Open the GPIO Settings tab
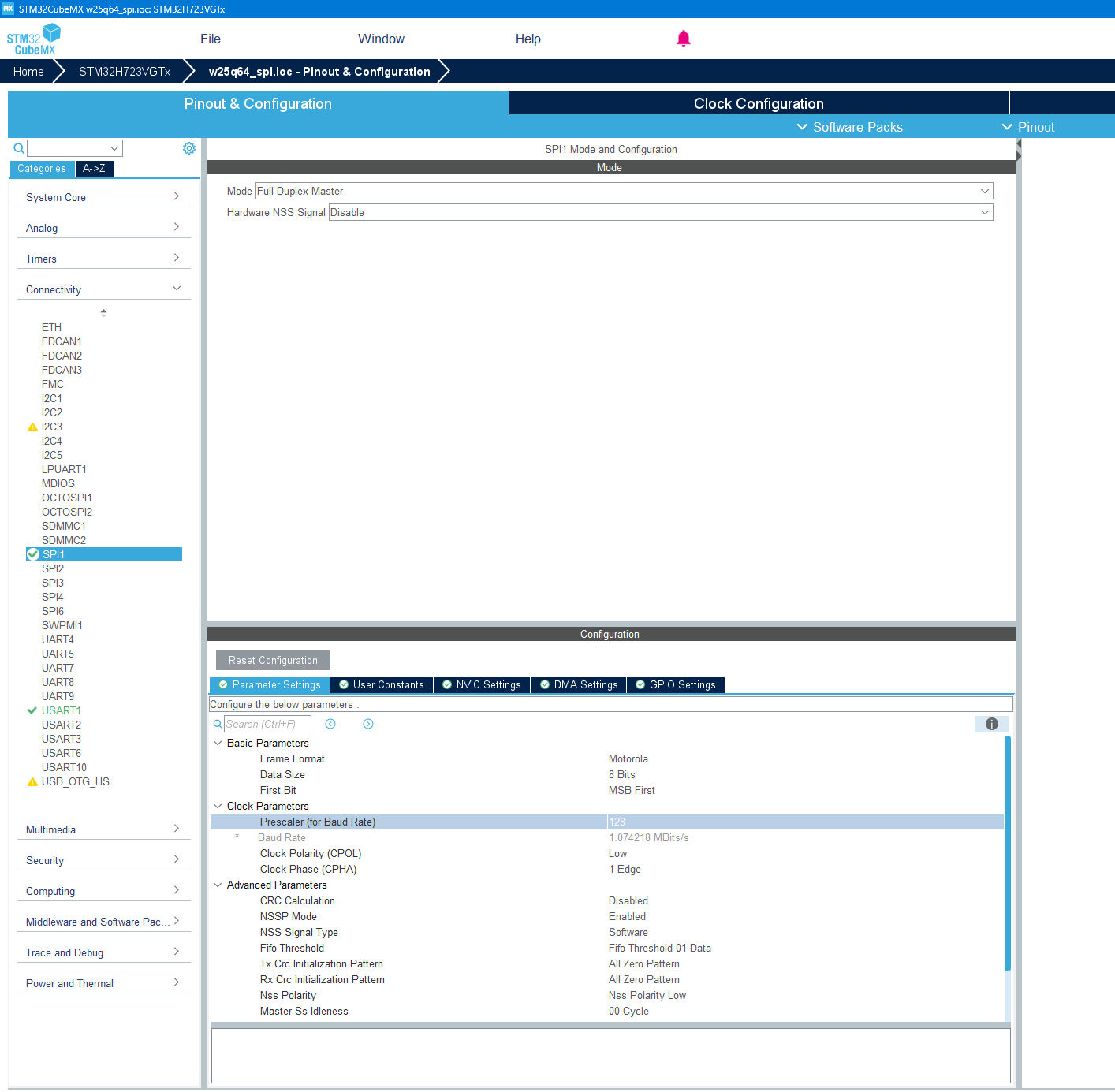 676,685
